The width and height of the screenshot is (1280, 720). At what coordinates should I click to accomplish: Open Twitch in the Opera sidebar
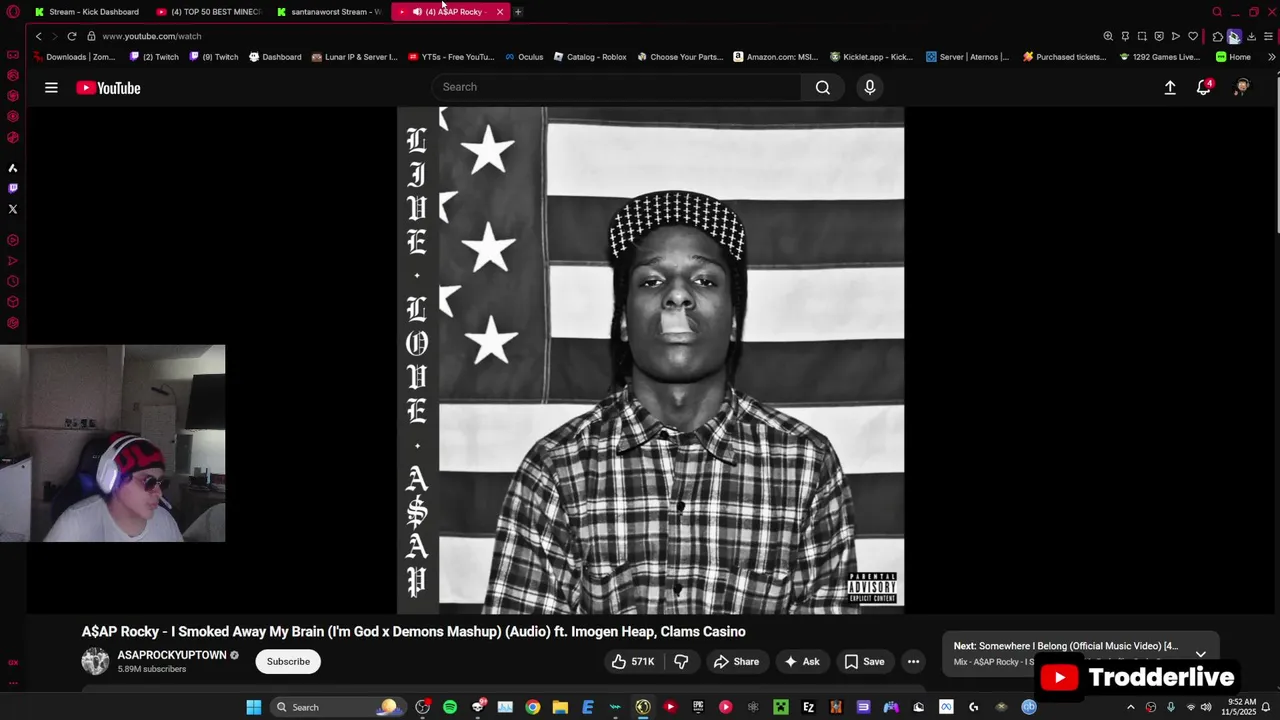click(x=13, y=188)
